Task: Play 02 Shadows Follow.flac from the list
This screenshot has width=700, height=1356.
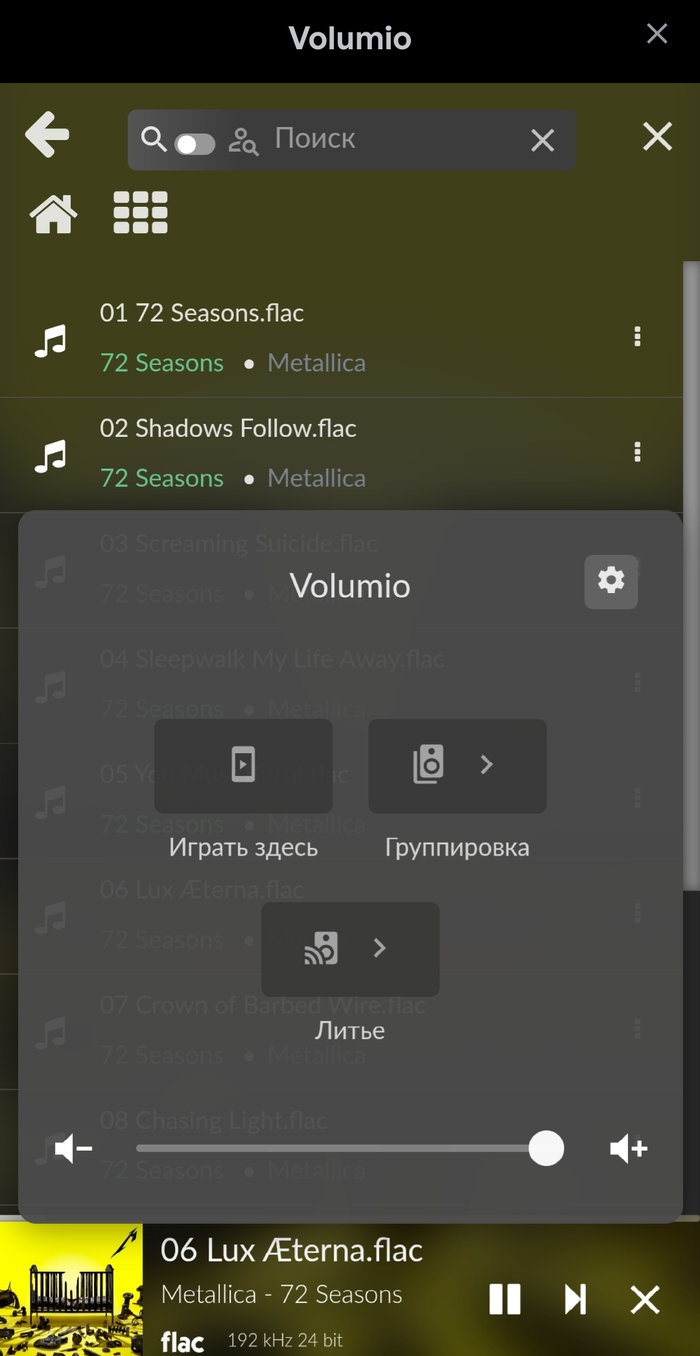Action: point(228,429)
